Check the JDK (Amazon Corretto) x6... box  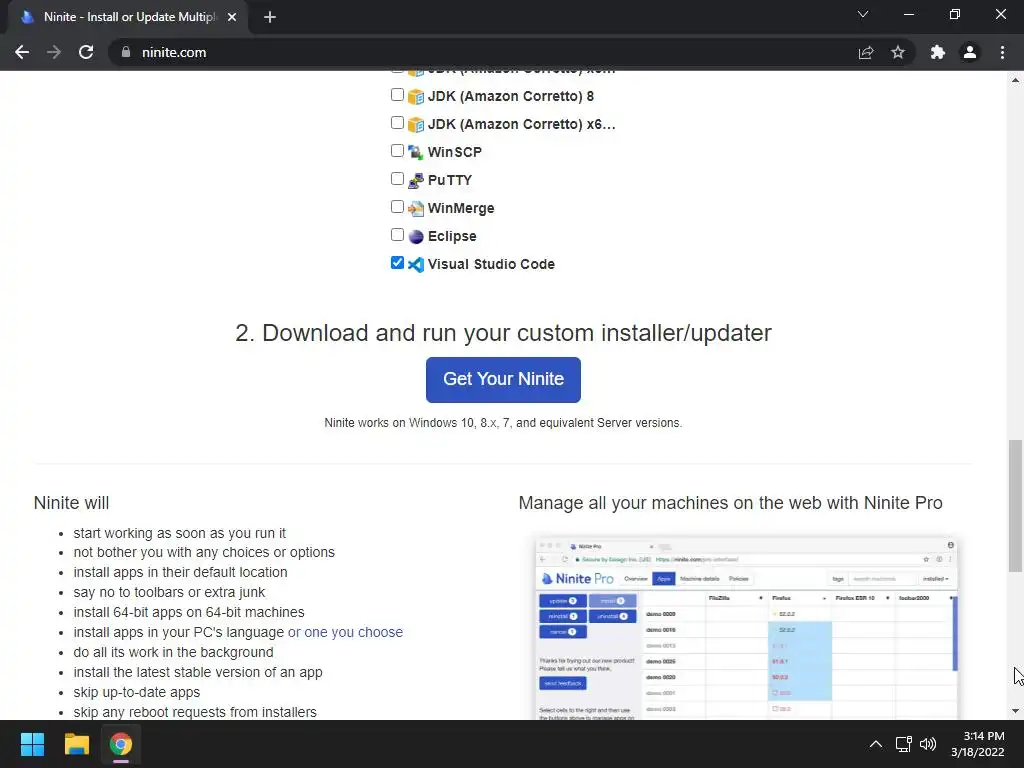(x=397, y=123)
